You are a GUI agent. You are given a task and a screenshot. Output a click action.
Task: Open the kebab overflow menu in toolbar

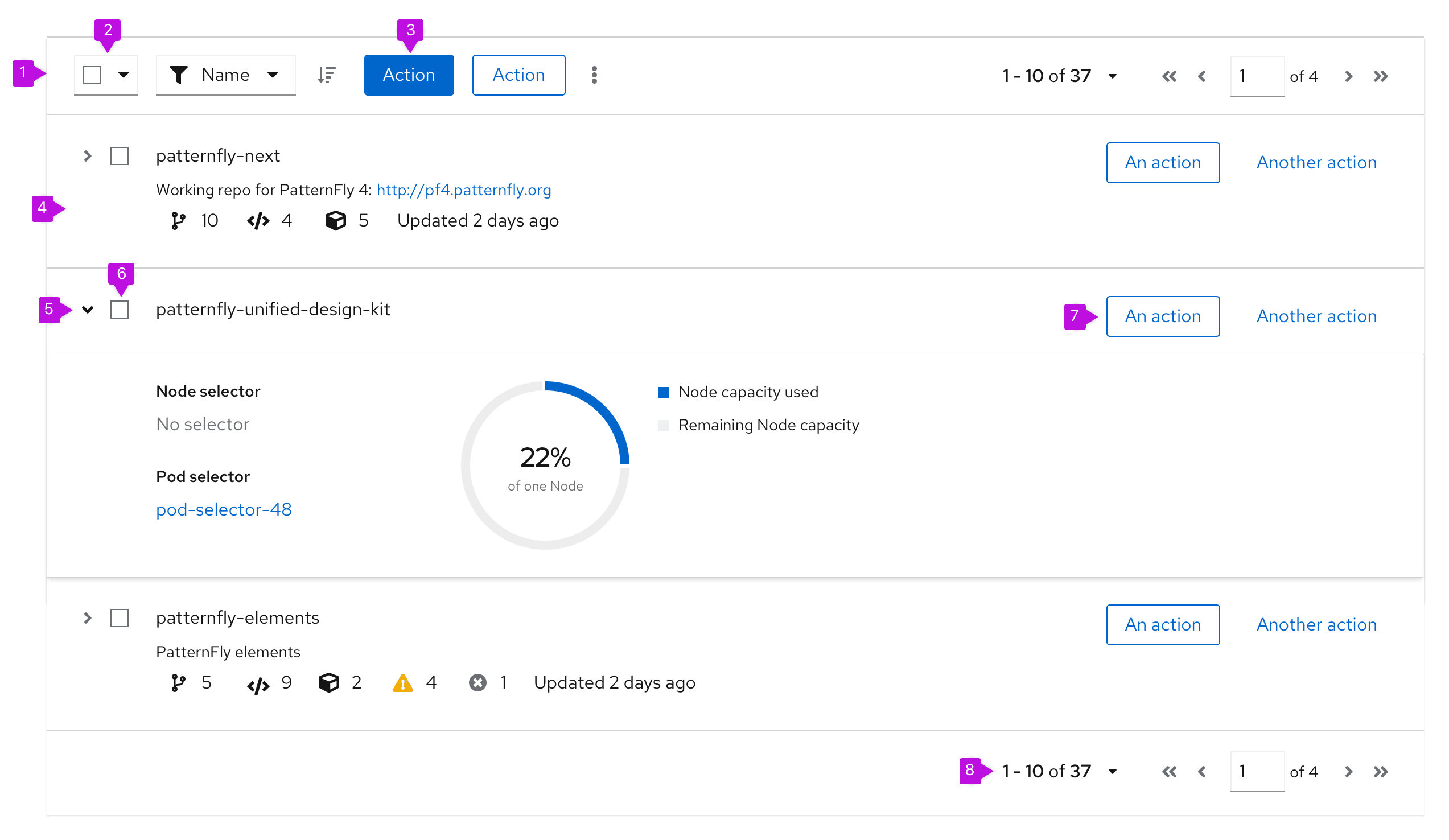click(x=594, y=75)
